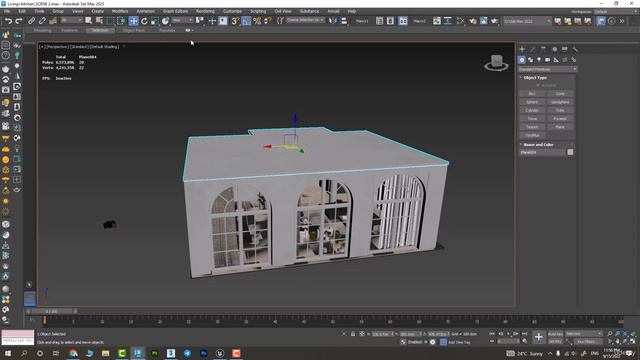Screen dimensions: 640x360
Task: Expand the main toolbar overflow chevron
Action: coord(622,21)
